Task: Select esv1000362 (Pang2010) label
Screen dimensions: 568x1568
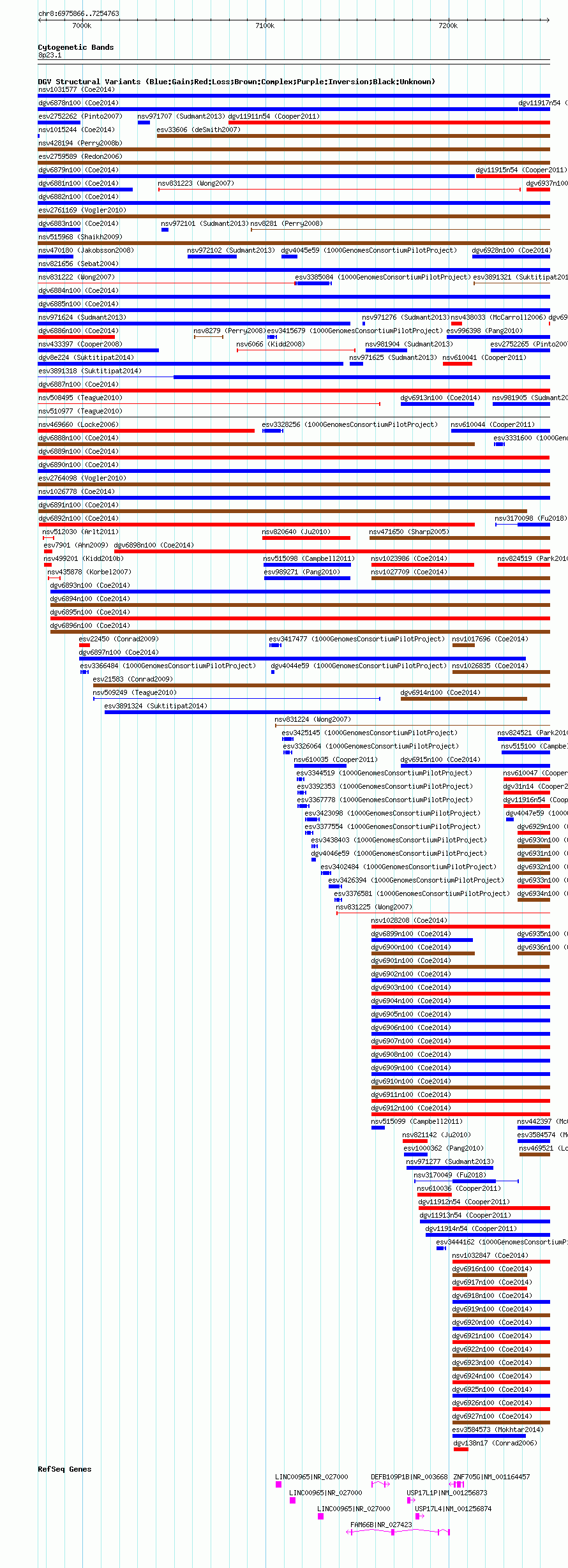Action: point(444,1148)
